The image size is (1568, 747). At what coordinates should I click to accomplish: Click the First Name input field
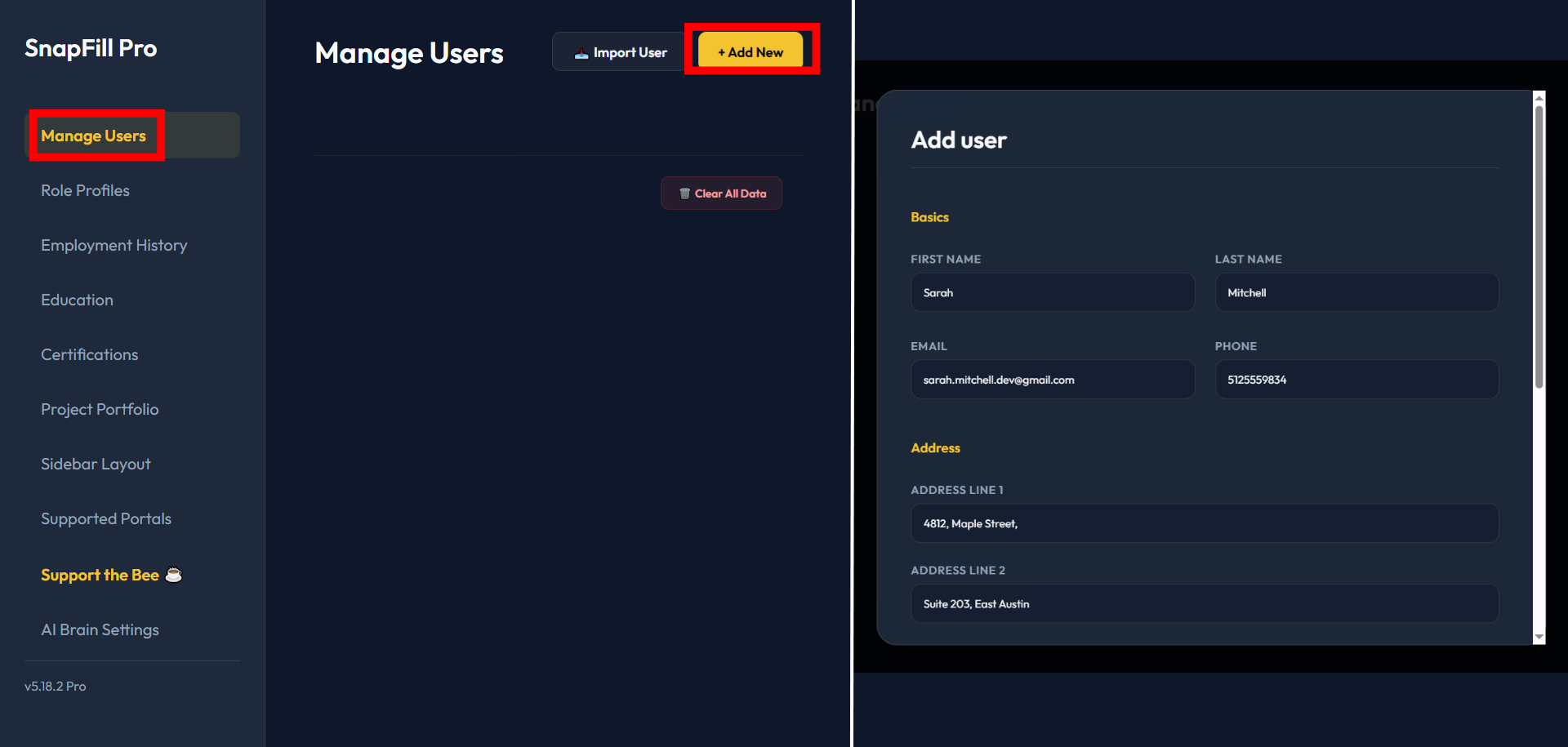point(1052,292)
